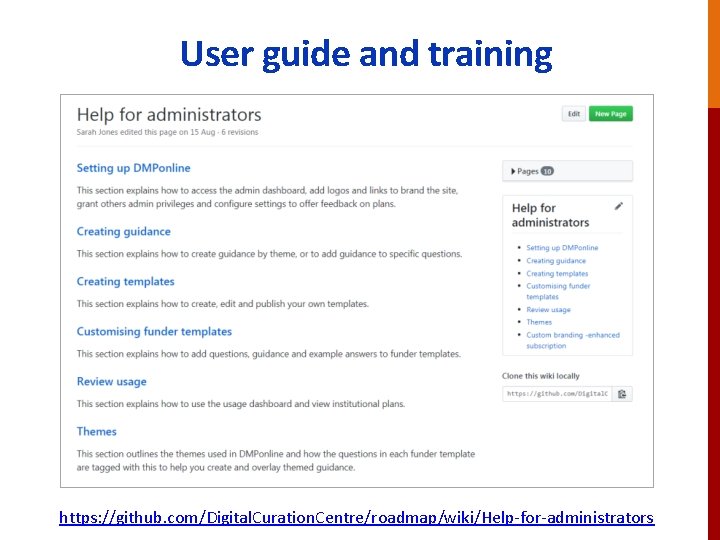Select sidebar link Review usage
The height and width of the screenshot is (540, 720).
(x=548, y=309)
